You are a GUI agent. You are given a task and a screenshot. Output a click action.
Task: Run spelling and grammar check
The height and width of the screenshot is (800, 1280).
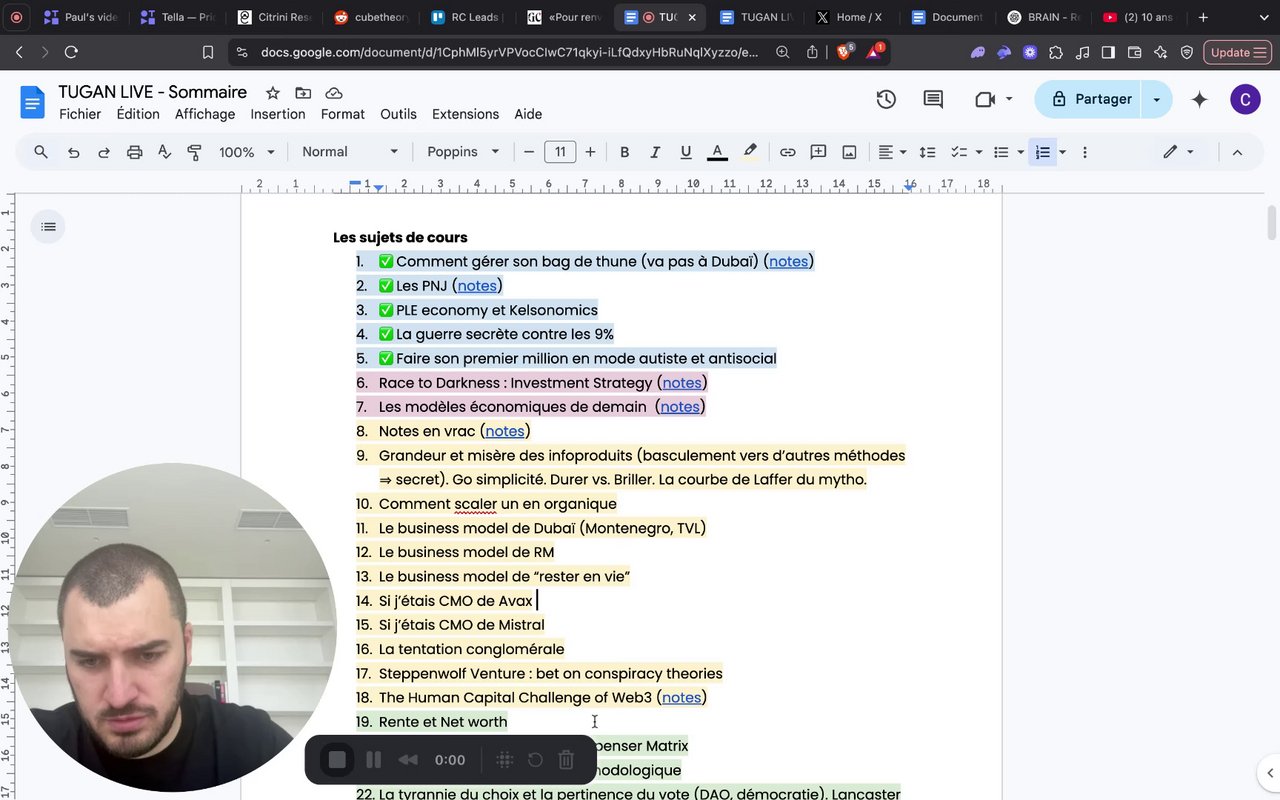click(x=165, y=152)
